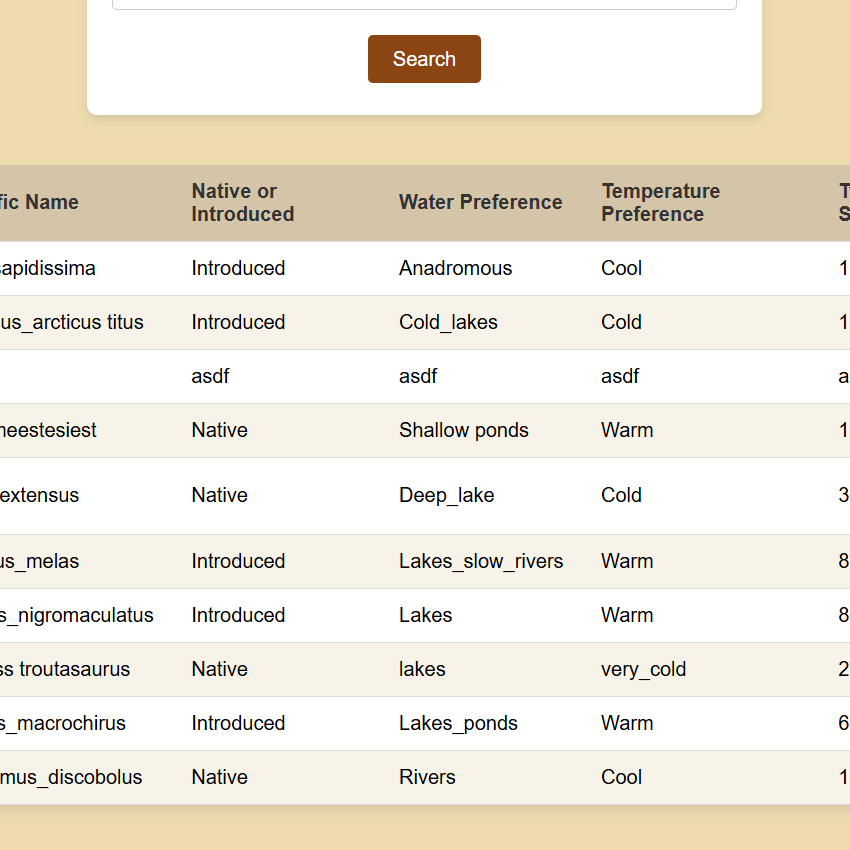
Task: Click the scientific name ending in _nigromaculatus
Action: (77, 615)
